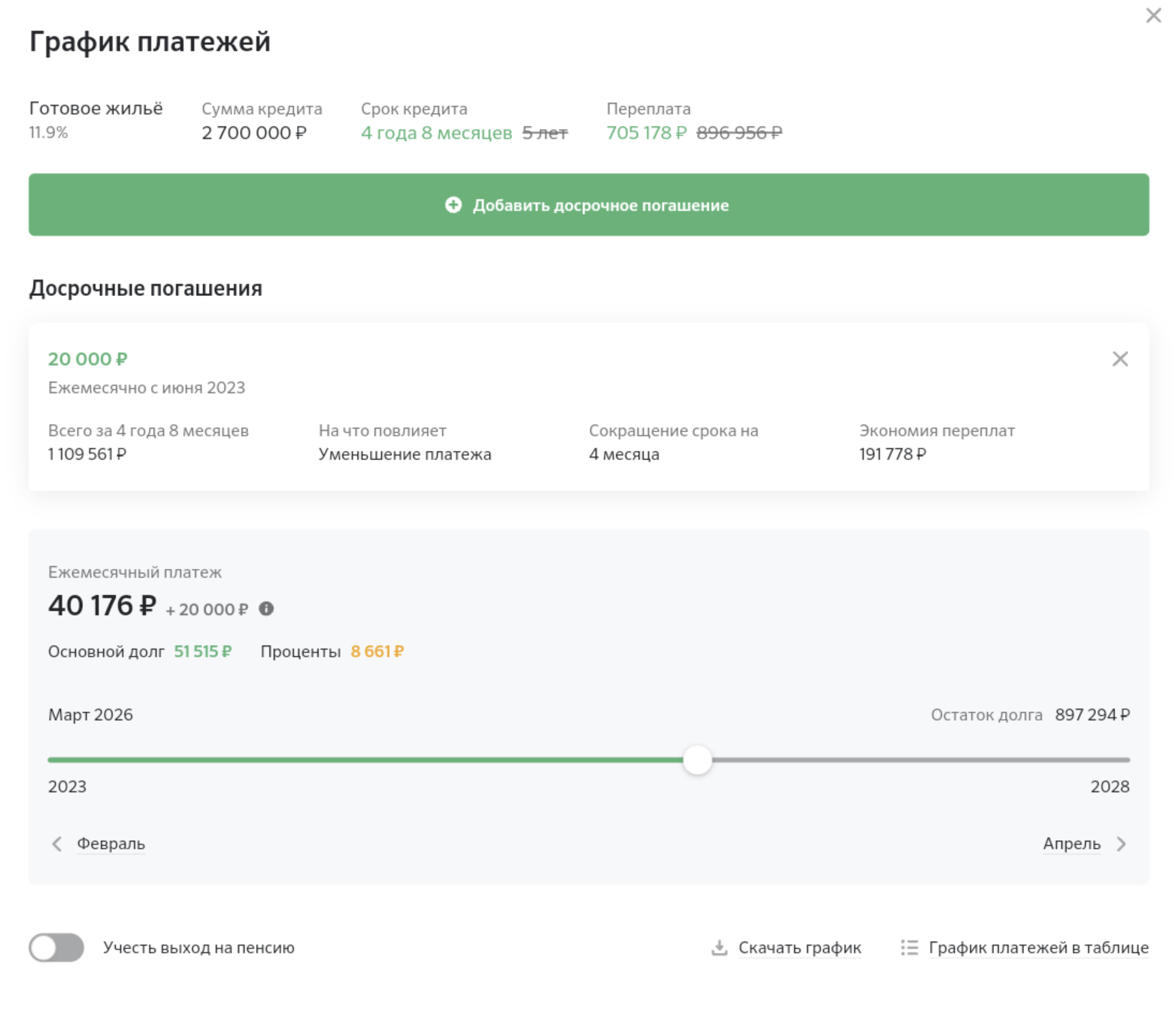This screenshot has height=1034, width=1176.
Task: Click the right chevron after Апрель
Action: click(1121, 844)
